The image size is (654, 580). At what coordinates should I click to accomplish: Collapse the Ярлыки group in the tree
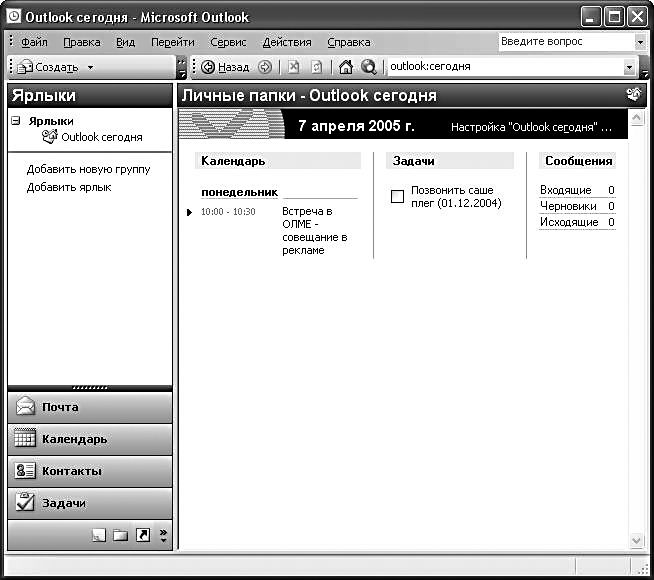pos(15,121)
